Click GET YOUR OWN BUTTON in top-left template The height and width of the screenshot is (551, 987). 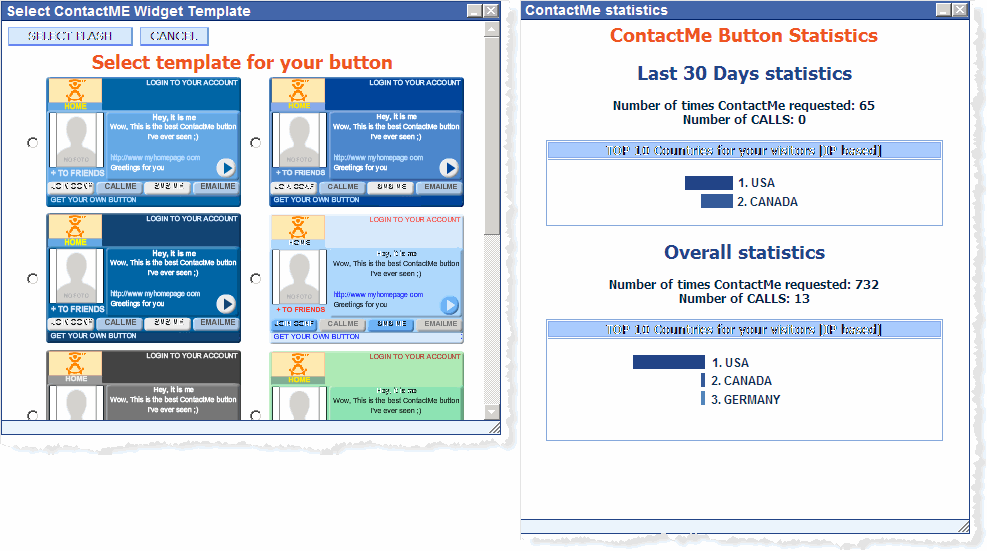[x=93, y=200]
